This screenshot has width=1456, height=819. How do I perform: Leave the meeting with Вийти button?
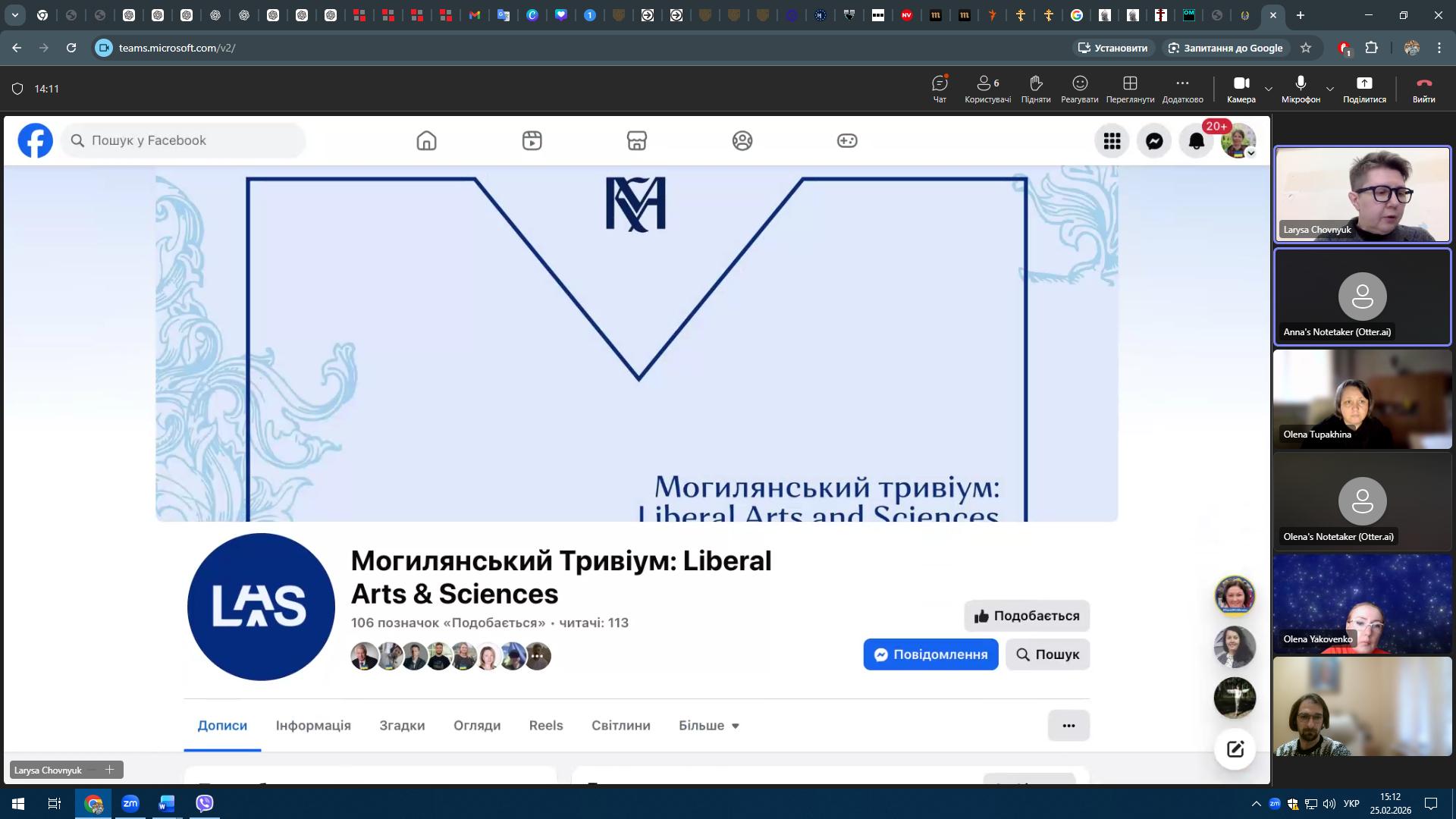click(x=1423, y=88)
